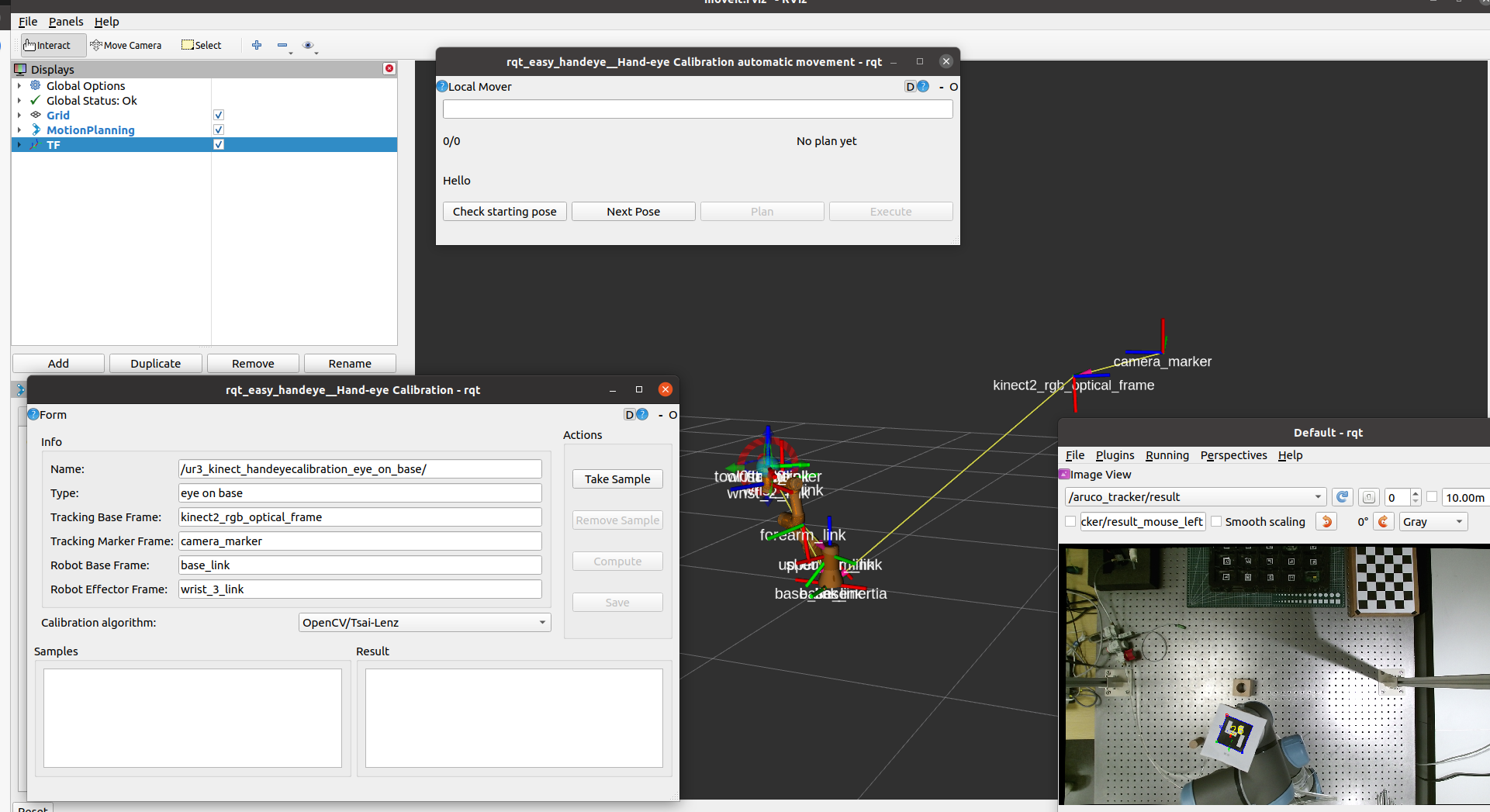Open the Gray color scheme dropdown
Viewport: 1490px width, 812px height.
[1433, 521]
